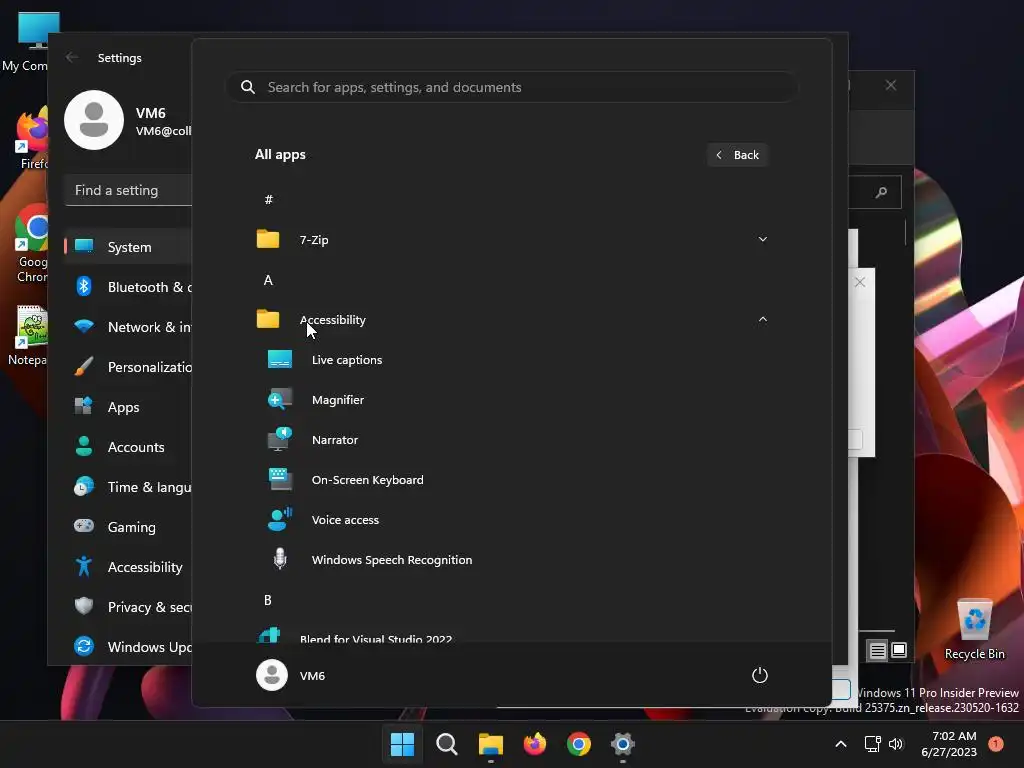
Task: Open Accessibility section in Settings sidebar
Action: (129, 567)
